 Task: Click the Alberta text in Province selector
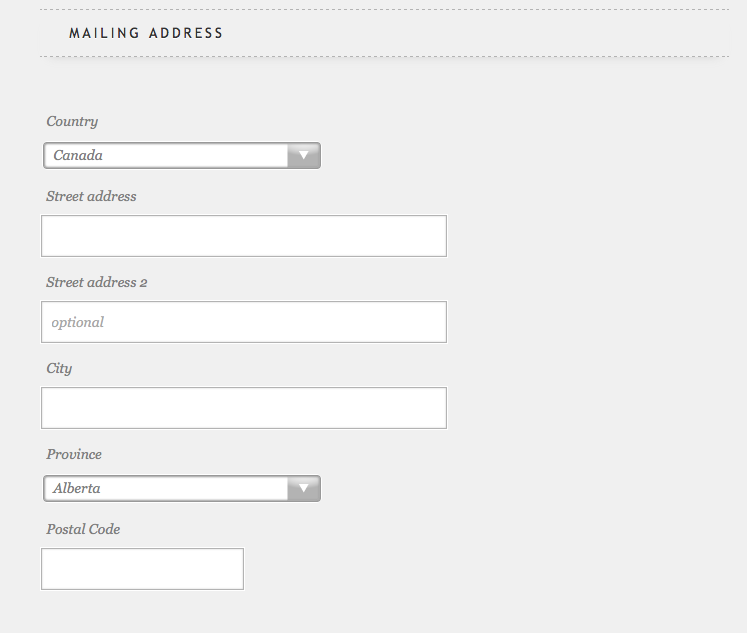point(77,488)
